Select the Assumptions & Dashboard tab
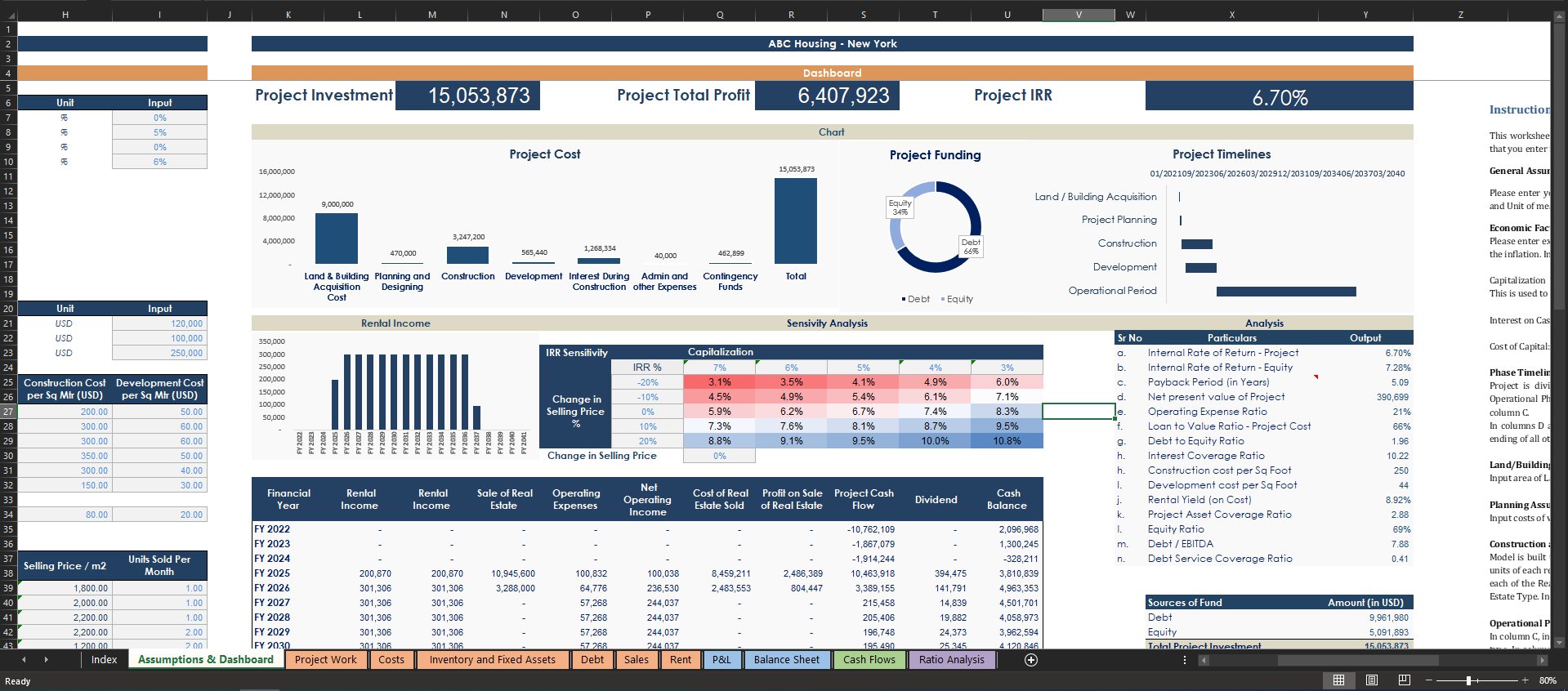Image resolution: width=1568 pixels, height=691 pixels. [x=206, y=660]
